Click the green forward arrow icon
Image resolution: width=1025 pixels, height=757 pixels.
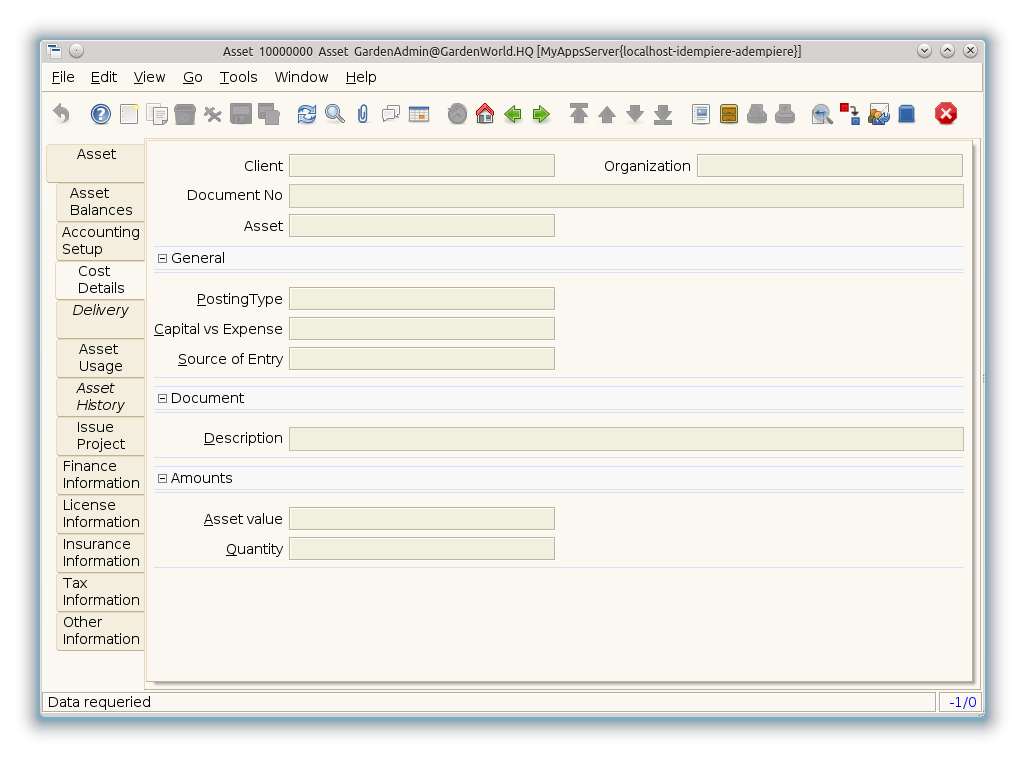(541, 114)
